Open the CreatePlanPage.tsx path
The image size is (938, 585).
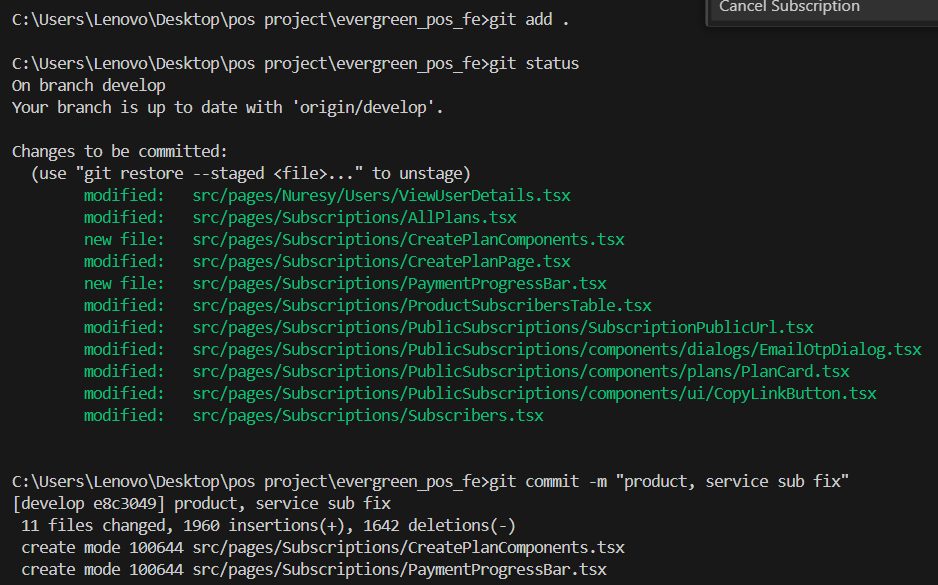point(381,262)
